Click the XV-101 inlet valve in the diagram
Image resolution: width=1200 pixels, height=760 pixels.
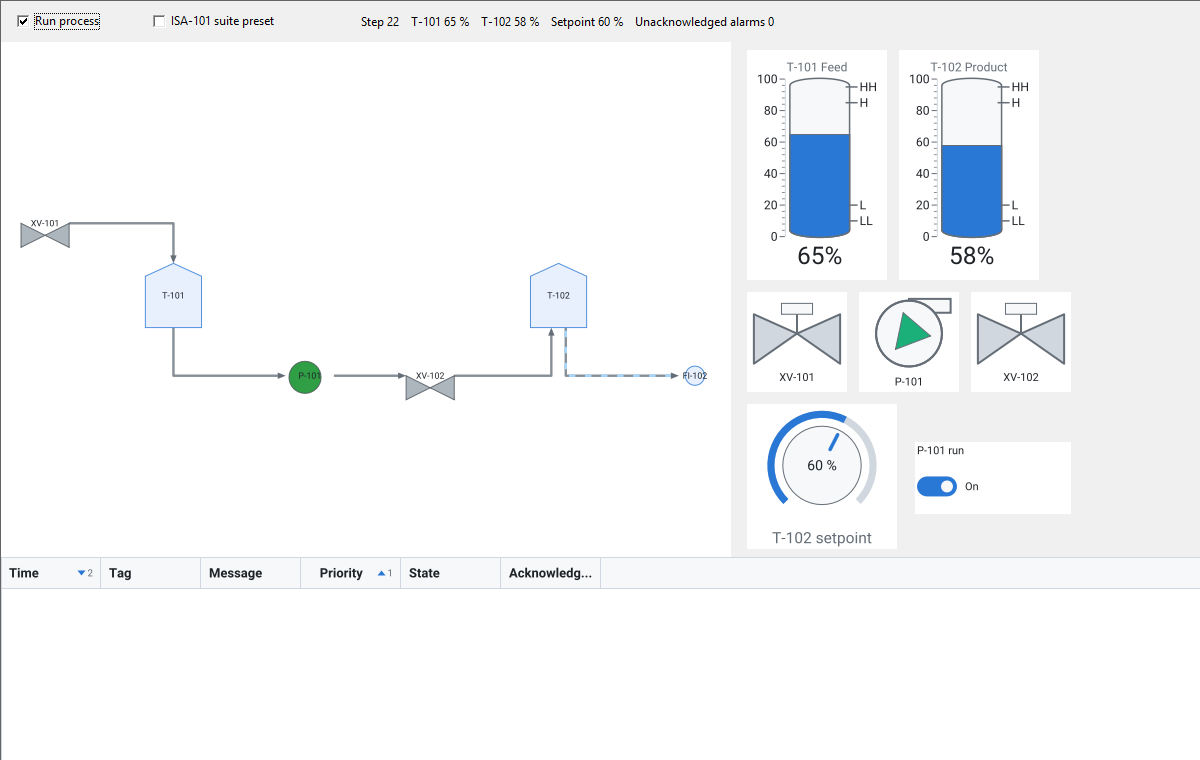click(x=45, y=235)
